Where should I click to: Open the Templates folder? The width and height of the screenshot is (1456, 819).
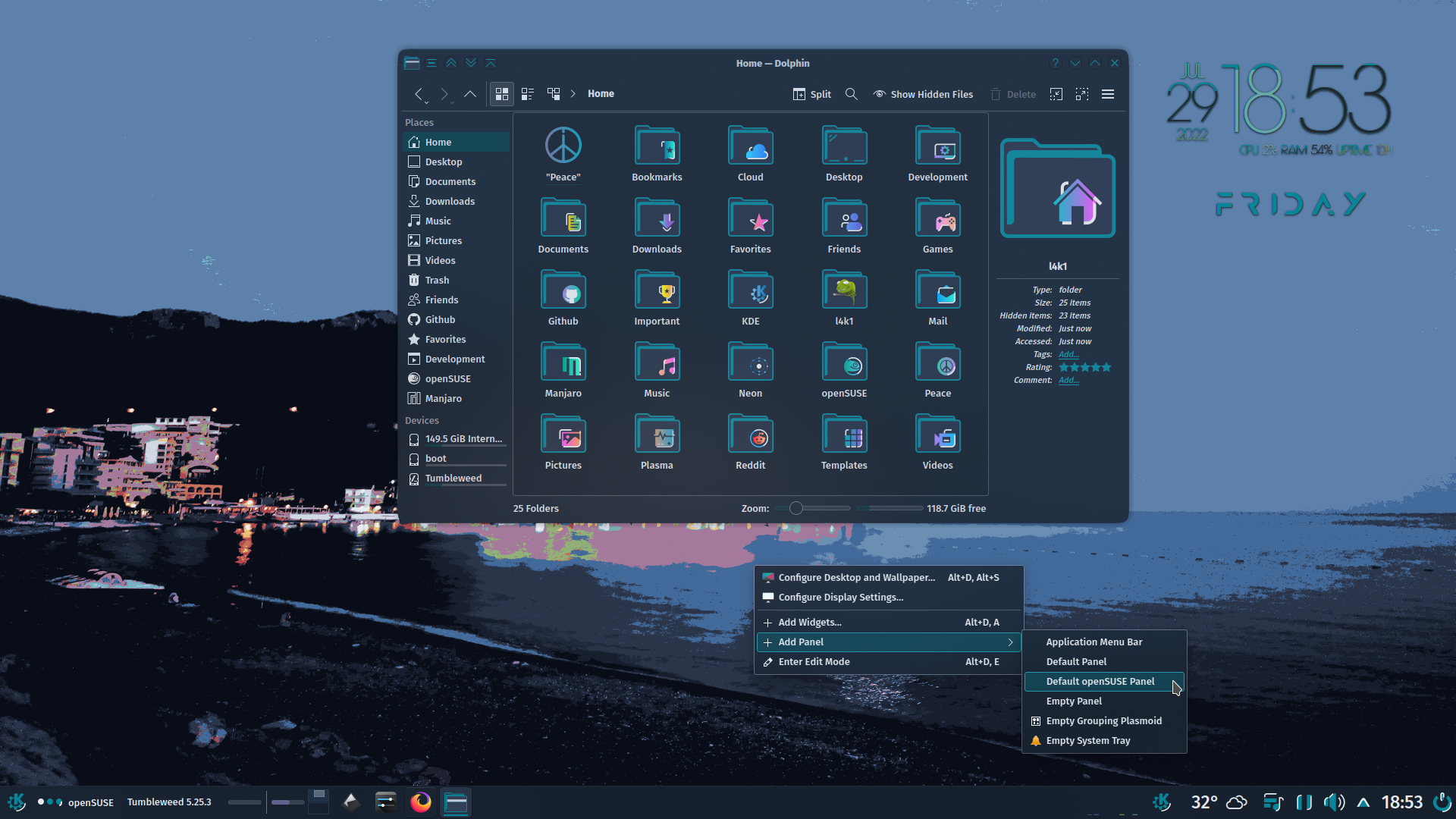[x=844, y=443]
